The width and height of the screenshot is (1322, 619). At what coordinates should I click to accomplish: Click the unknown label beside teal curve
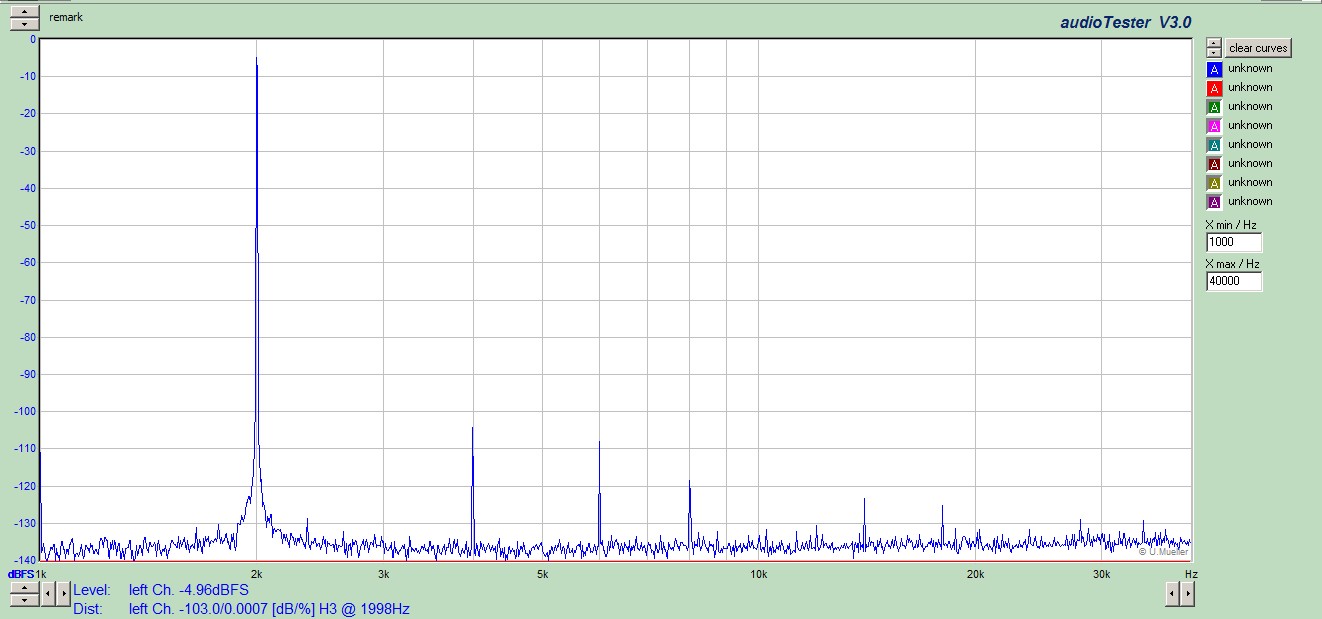tap(1250, 144)
